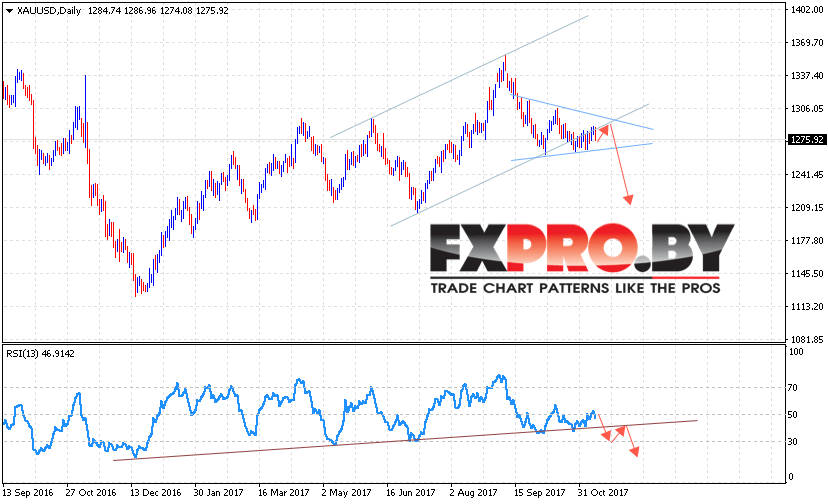Click the date label 2 Aug 2017

pos(474,492)
